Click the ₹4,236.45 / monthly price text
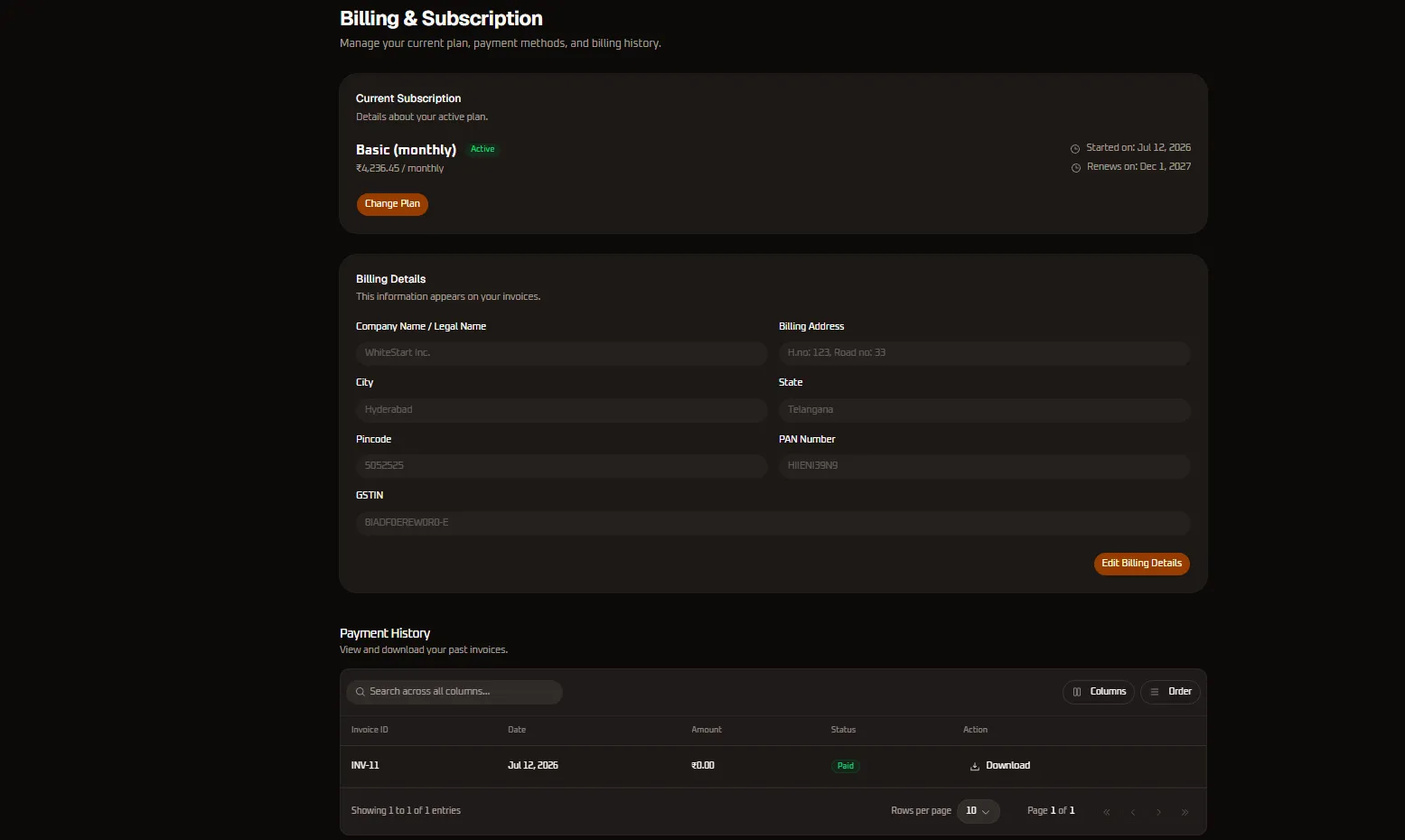This screenshot has height=840, width=1405. point(399,169)
